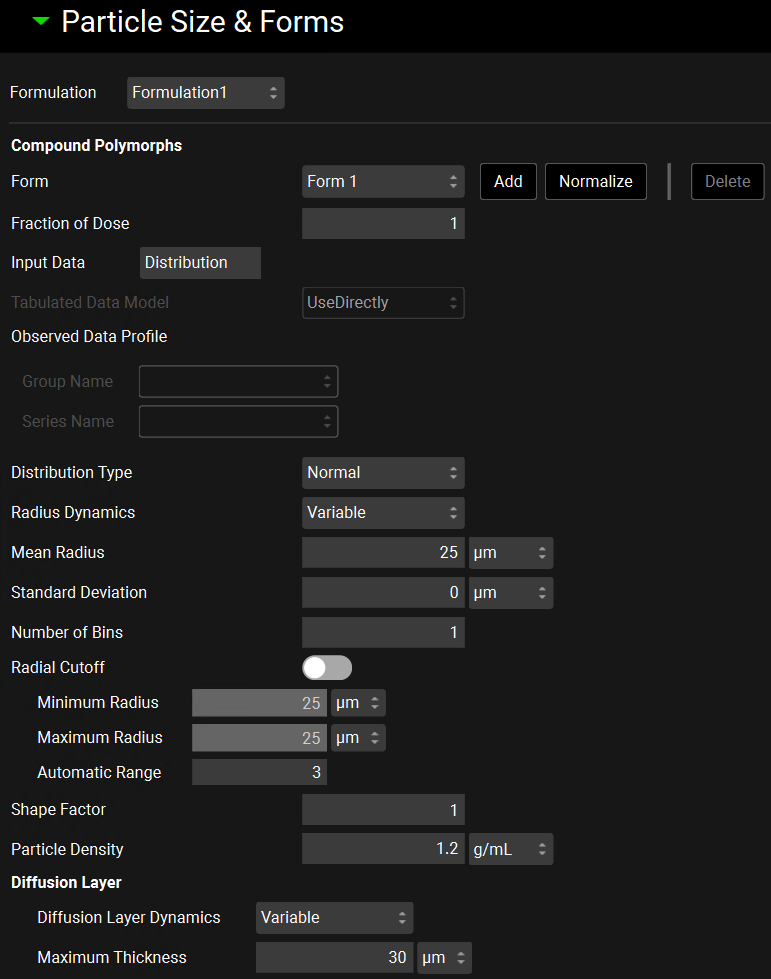Change the Standard Deviation unit selector
This screenshot has height=979, width=771.
point(510,593)
